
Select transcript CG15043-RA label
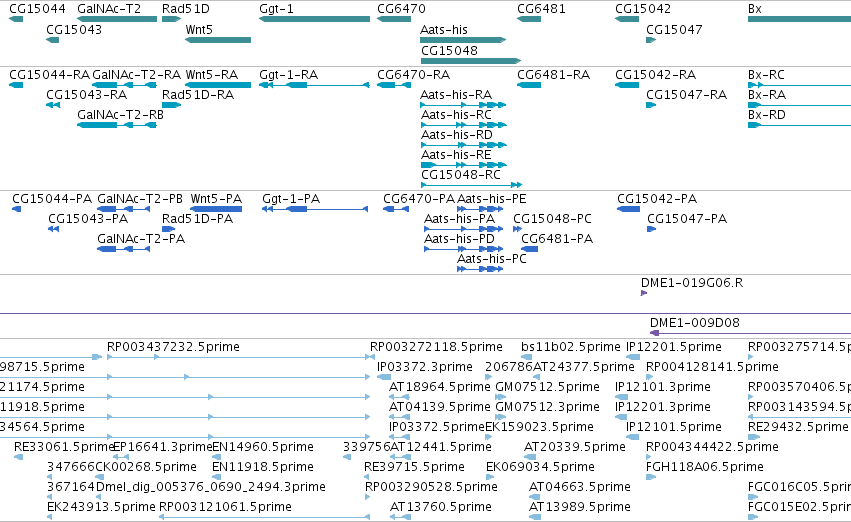(x=87, y=94)
